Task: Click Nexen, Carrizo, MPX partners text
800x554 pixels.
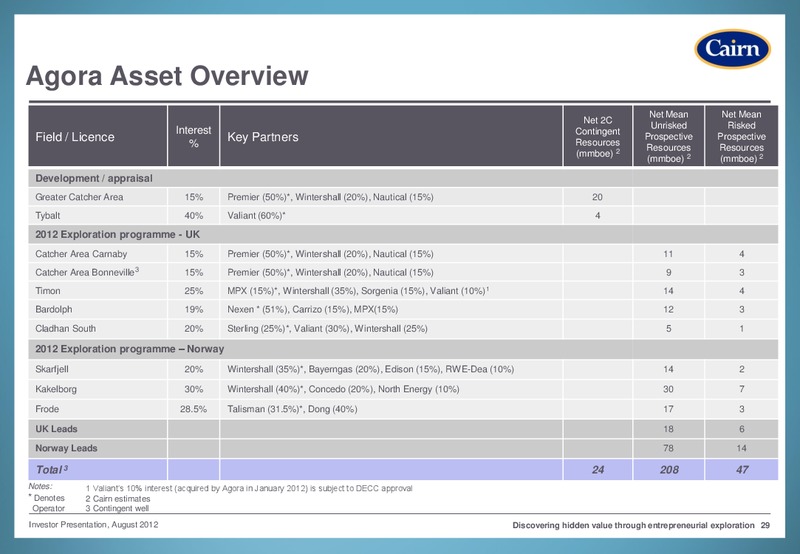Action: [x=313, y=309]
